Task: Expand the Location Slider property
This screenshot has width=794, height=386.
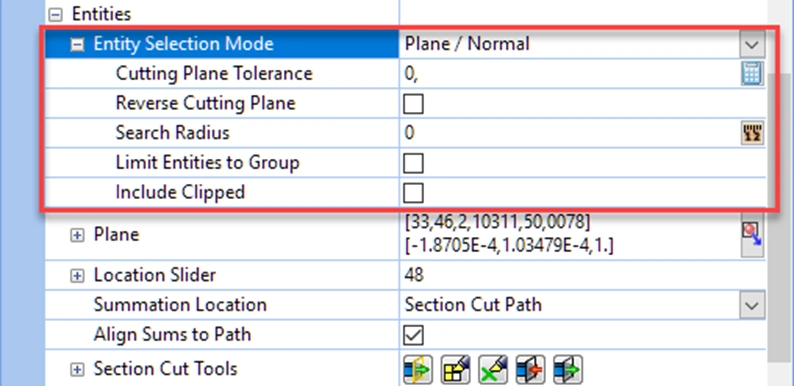Action: point(77,276)
